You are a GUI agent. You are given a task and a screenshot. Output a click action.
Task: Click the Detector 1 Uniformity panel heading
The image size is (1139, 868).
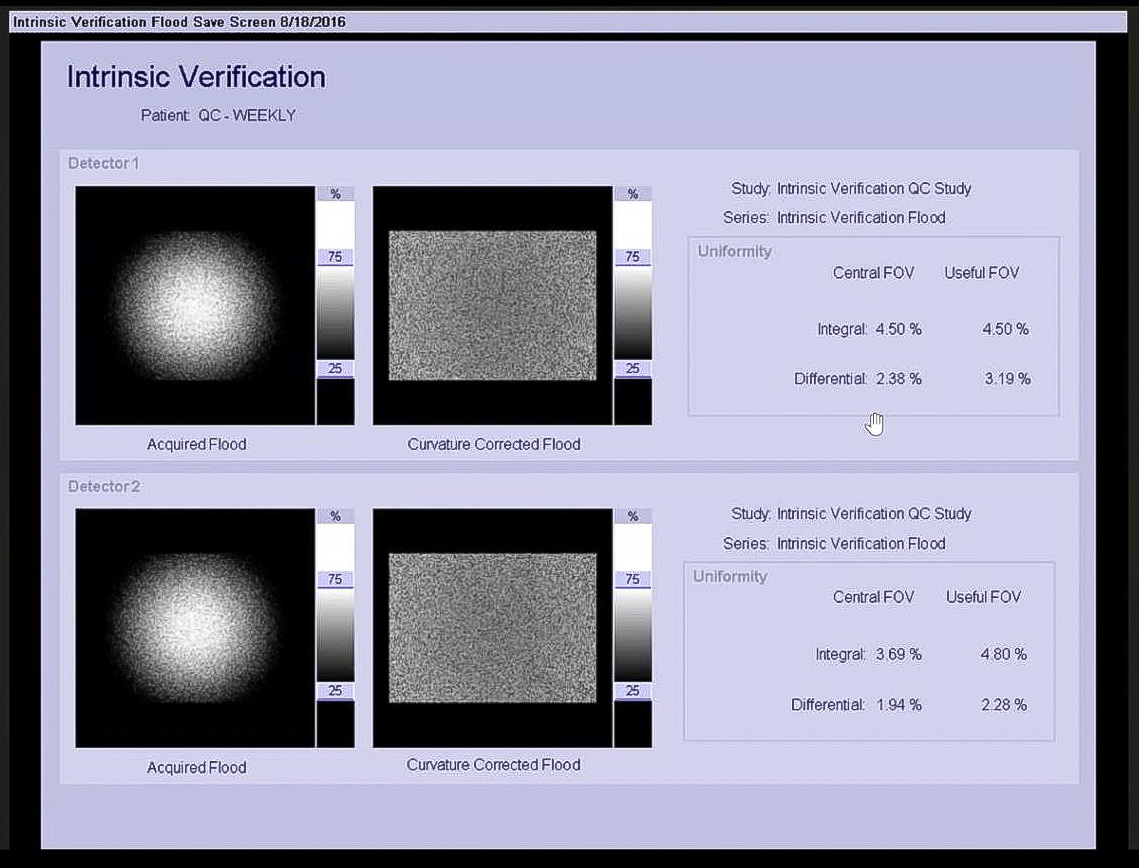[x=735, y=252]
